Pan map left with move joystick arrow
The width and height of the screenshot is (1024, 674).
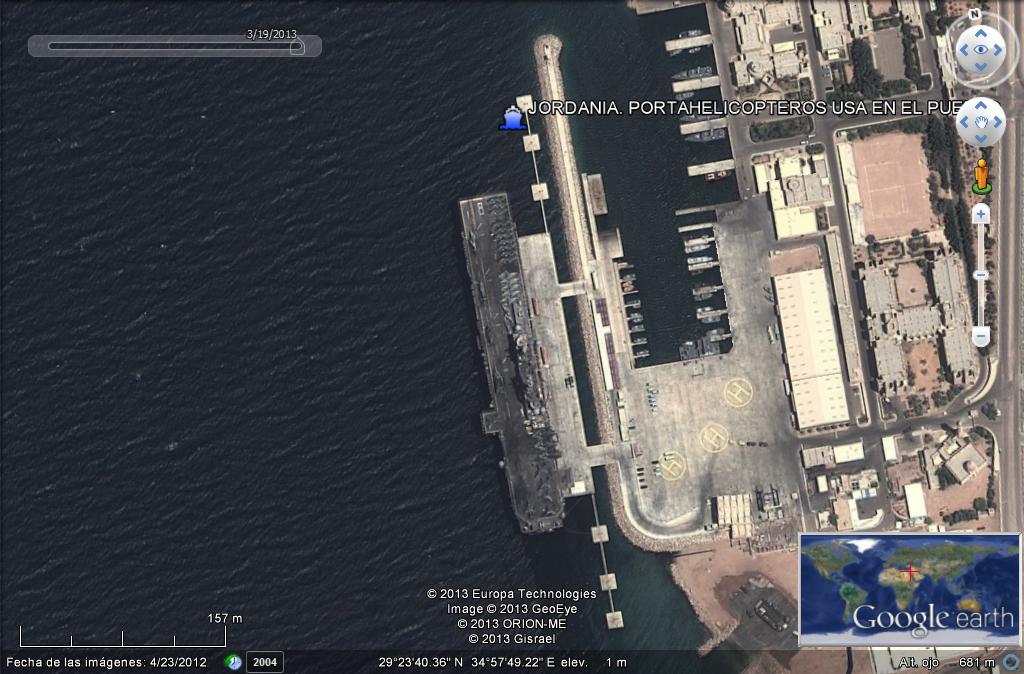pos(963,122)
